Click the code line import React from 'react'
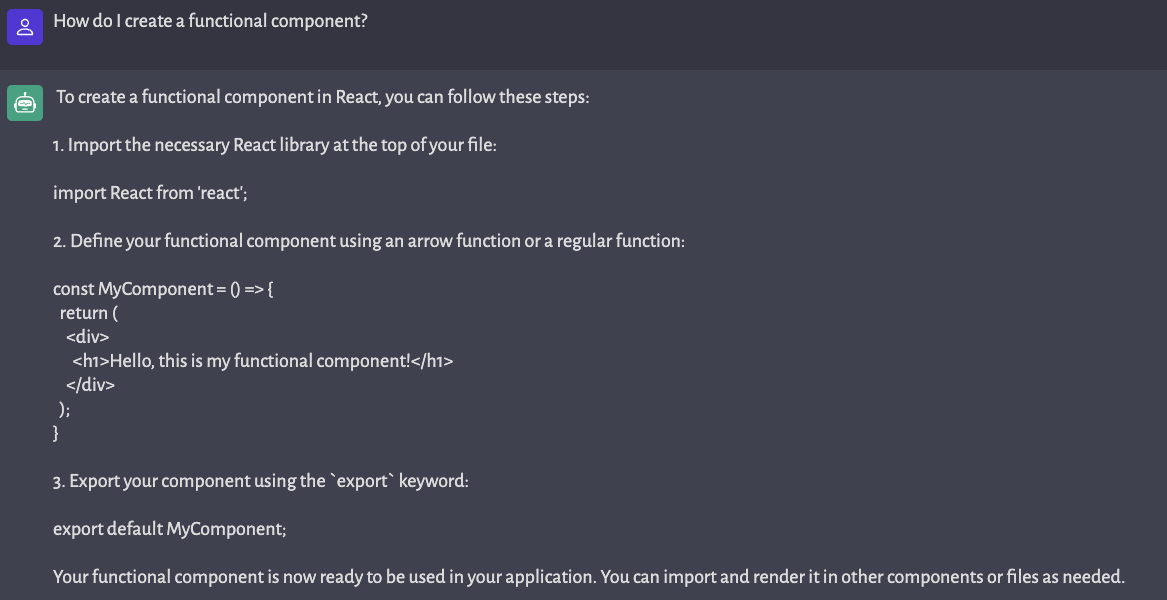This screenshot has height=600, width=1167. click(150, 194)
